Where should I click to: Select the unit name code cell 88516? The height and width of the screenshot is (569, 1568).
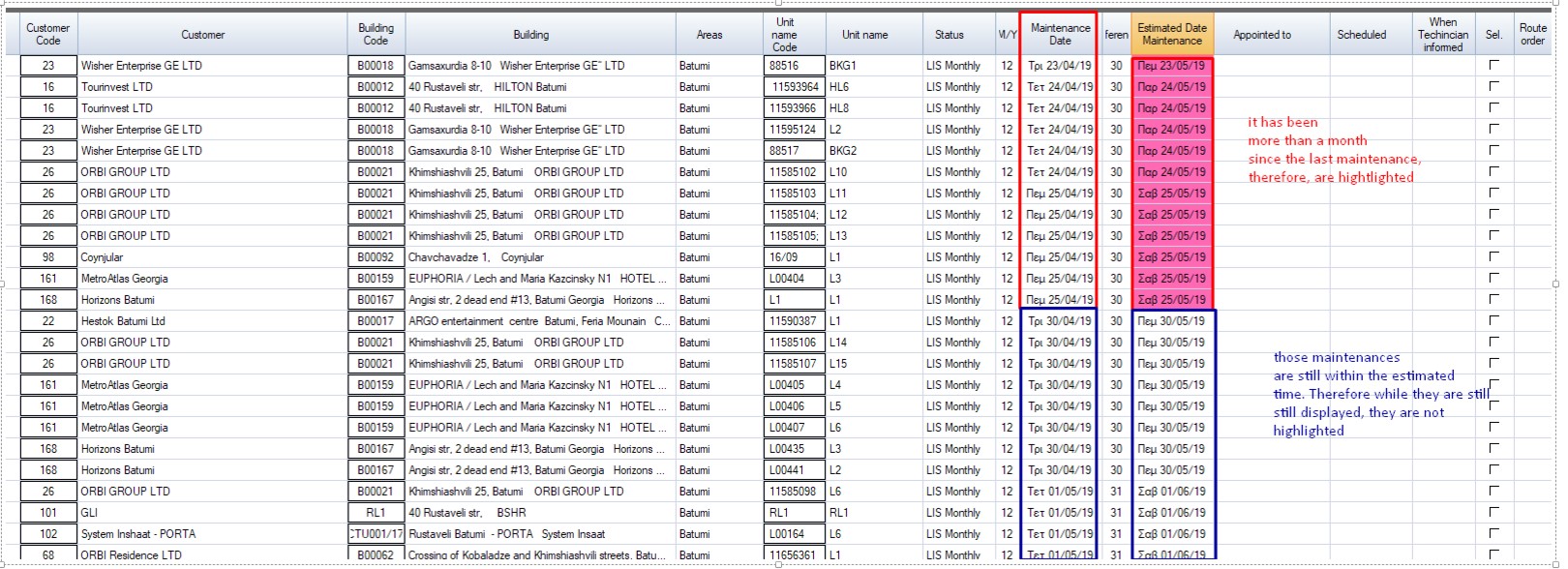[x=792, y=66]
